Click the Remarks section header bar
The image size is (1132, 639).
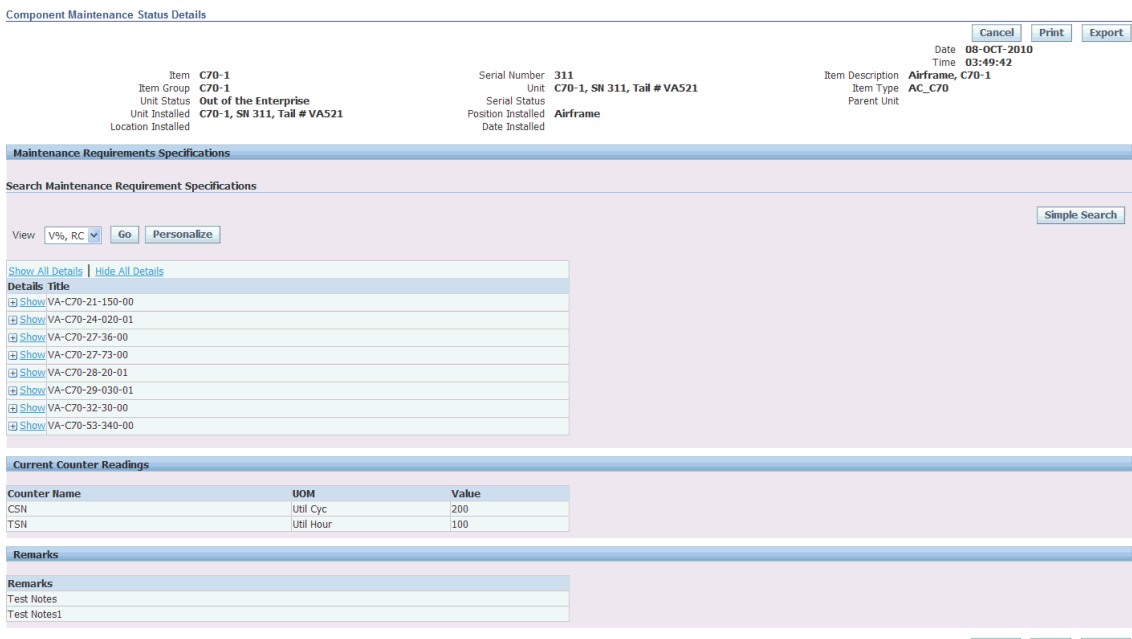[x=569, y=555]
